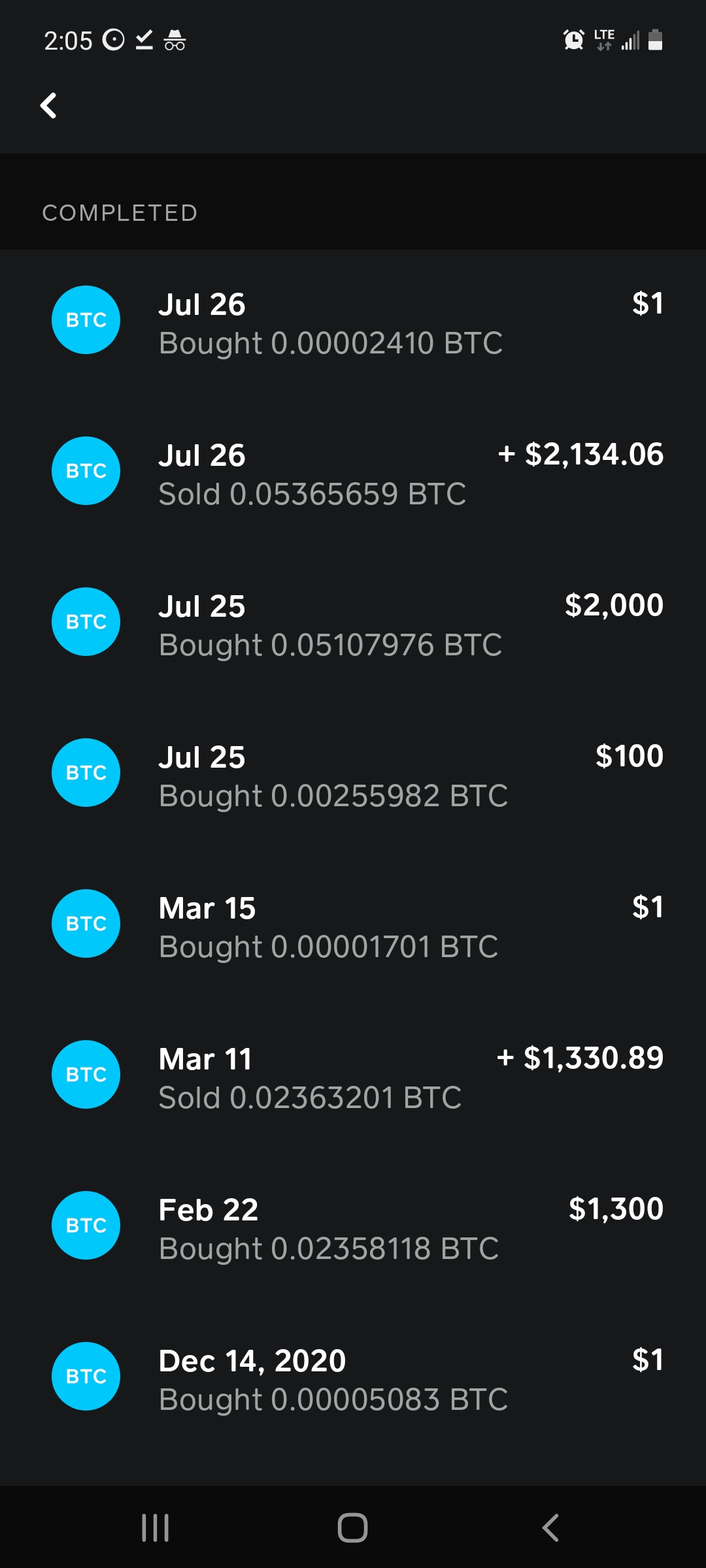This screenshot has width=706, height=1568.
Task: Open Bought 0.00001701 BTC entry
Action: click(328, 947)
